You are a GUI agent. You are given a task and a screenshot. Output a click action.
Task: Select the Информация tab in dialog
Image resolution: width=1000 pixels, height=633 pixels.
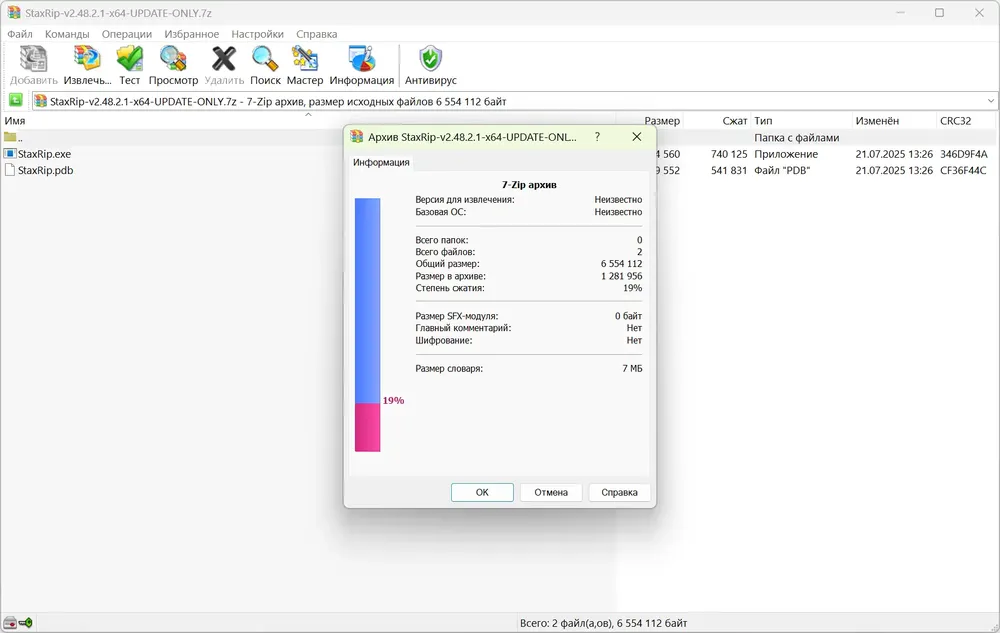pyautogui.click(x=381, y=163)
